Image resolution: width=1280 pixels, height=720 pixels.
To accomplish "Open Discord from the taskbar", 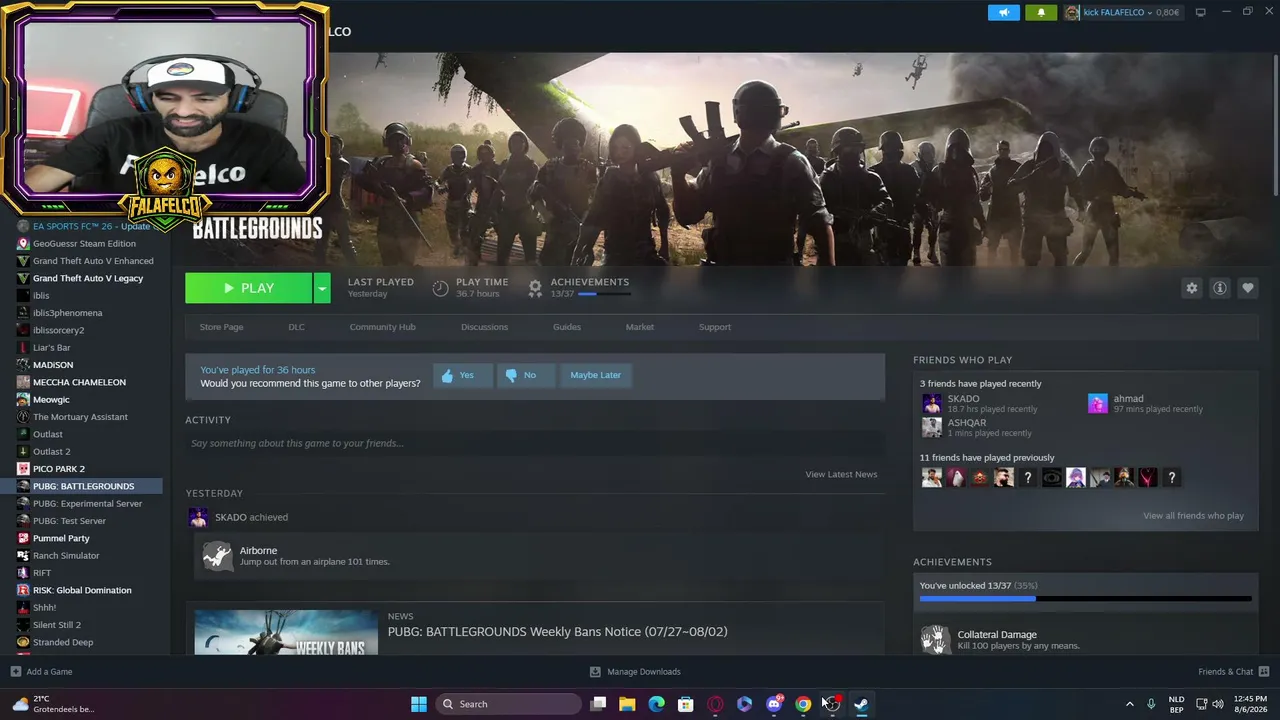I will click(774, 704).
